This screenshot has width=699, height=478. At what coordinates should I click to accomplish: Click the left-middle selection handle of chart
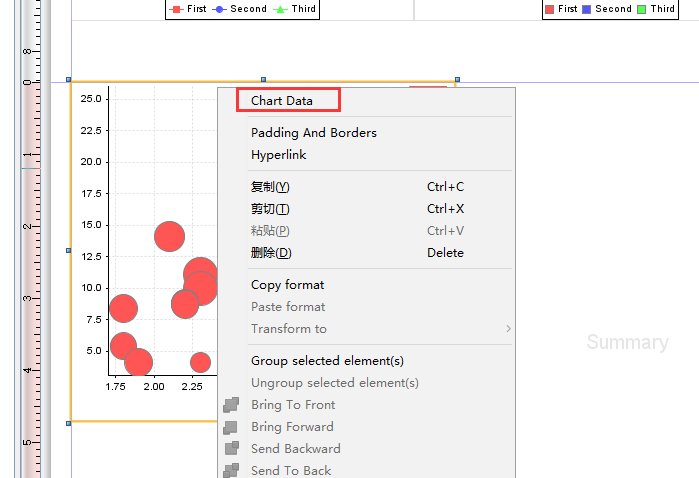[69, 251]
